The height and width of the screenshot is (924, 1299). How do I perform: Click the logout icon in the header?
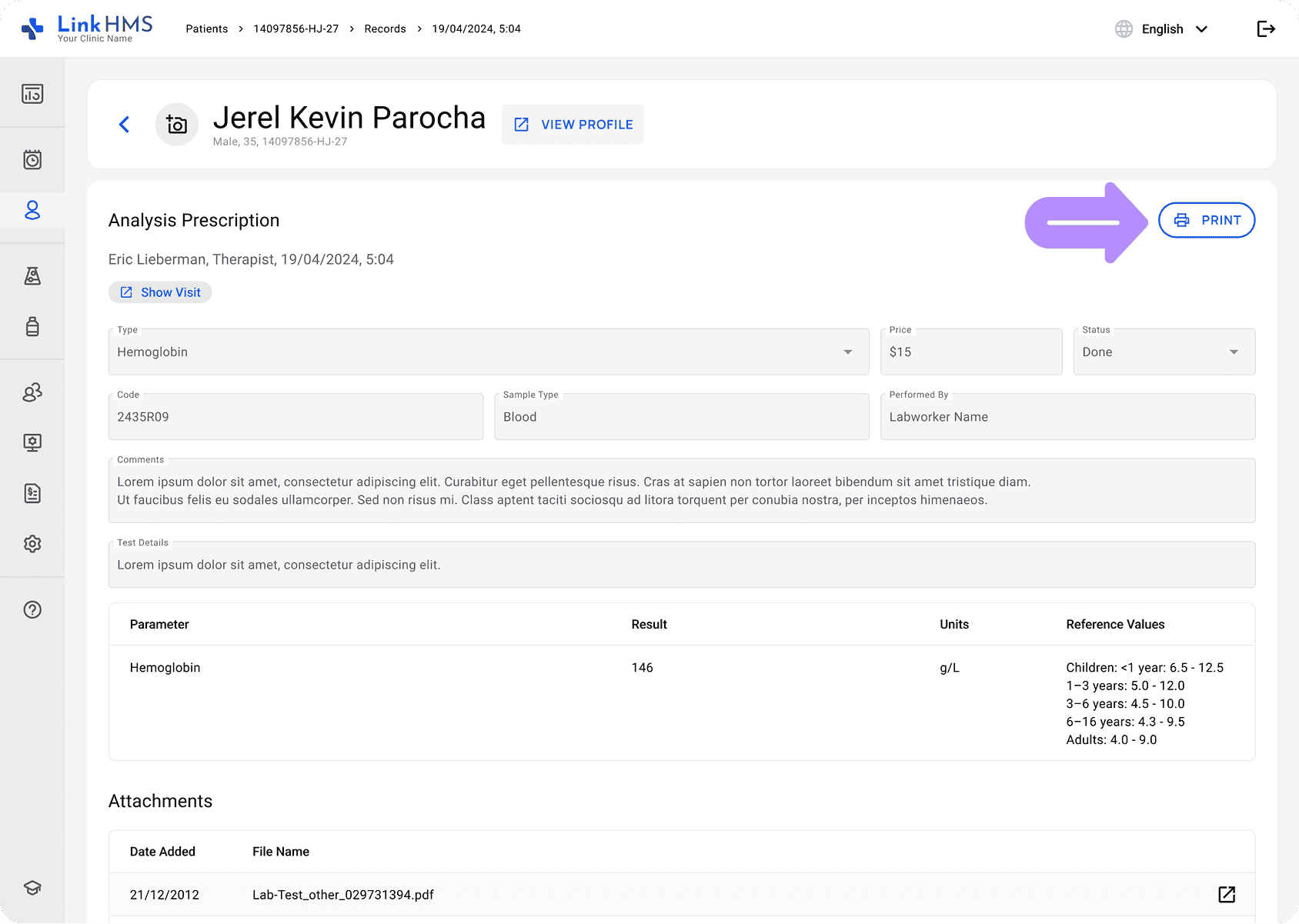pyautogui.click(x=1266, y=29)
